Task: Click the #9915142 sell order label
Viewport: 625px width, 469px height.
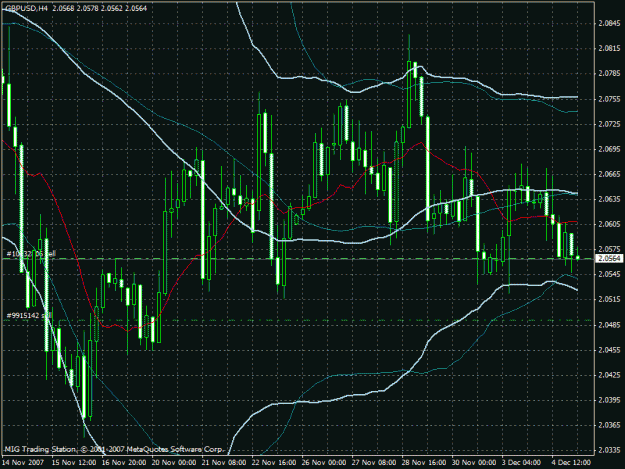Action: (x=29, y=316)
